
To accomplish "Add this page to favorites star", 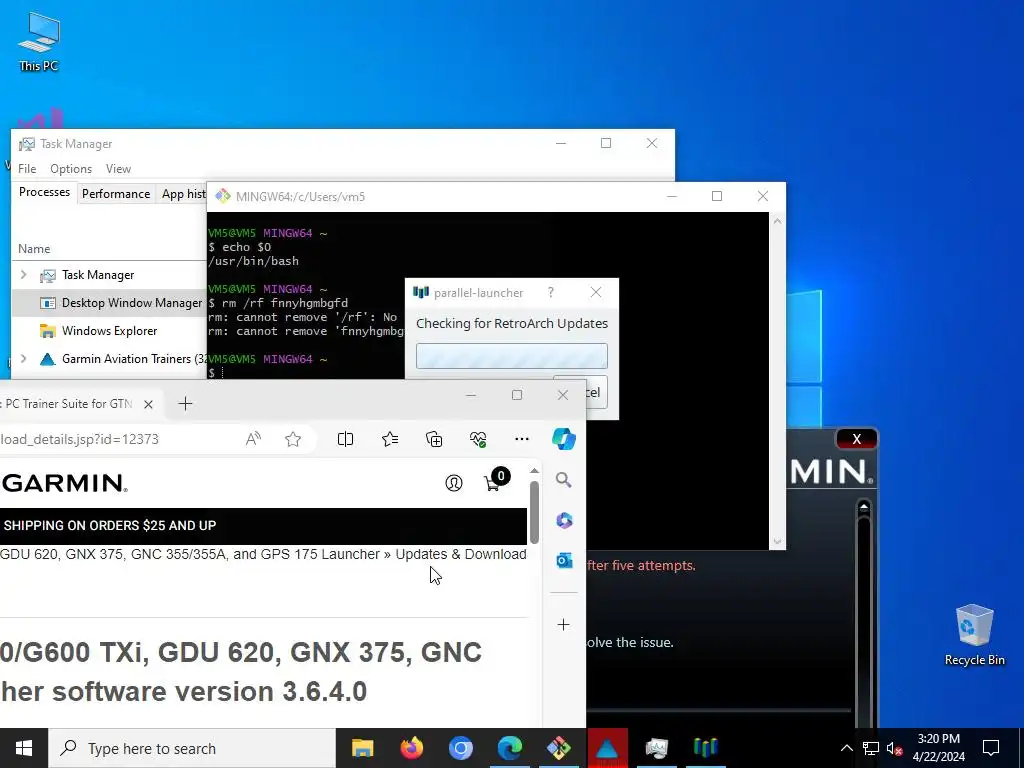I will [293, 440].
